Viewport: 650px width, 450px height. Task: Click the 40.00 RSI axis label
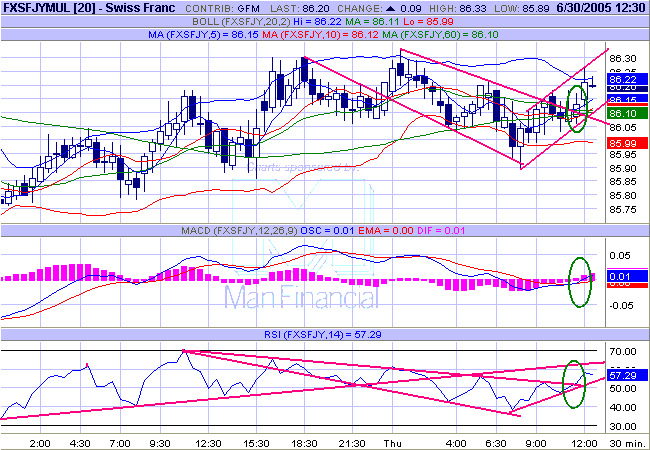[x=623, y=407]
